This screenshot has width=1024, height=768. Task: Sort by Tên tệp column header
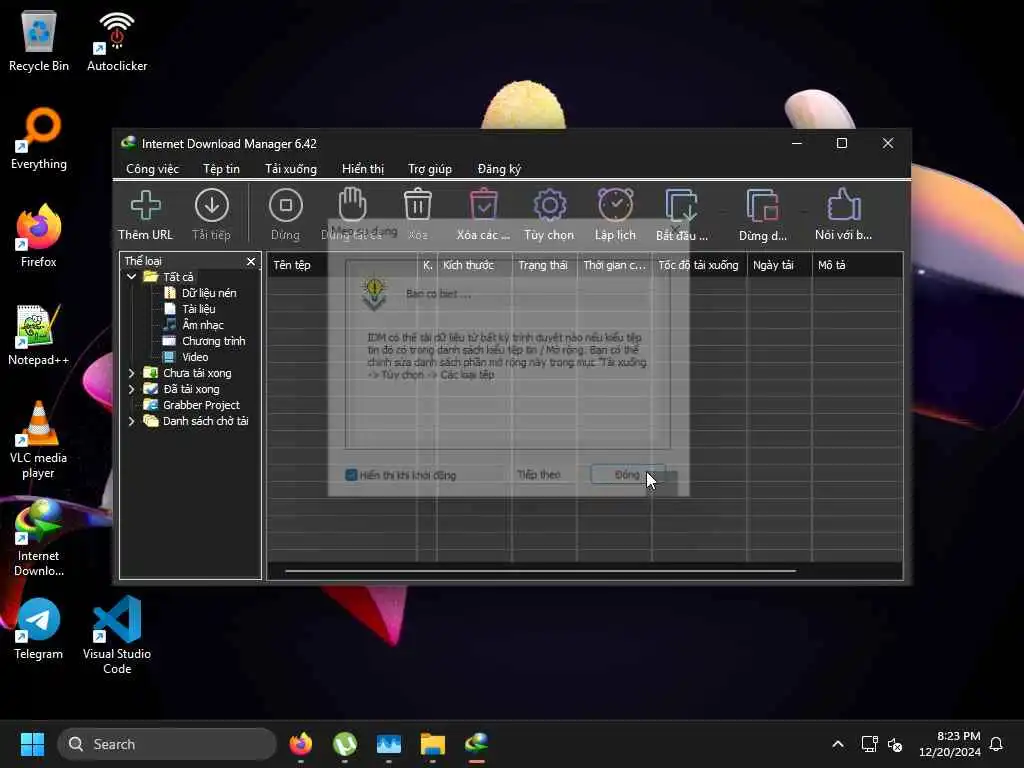(x=342, y=265)
